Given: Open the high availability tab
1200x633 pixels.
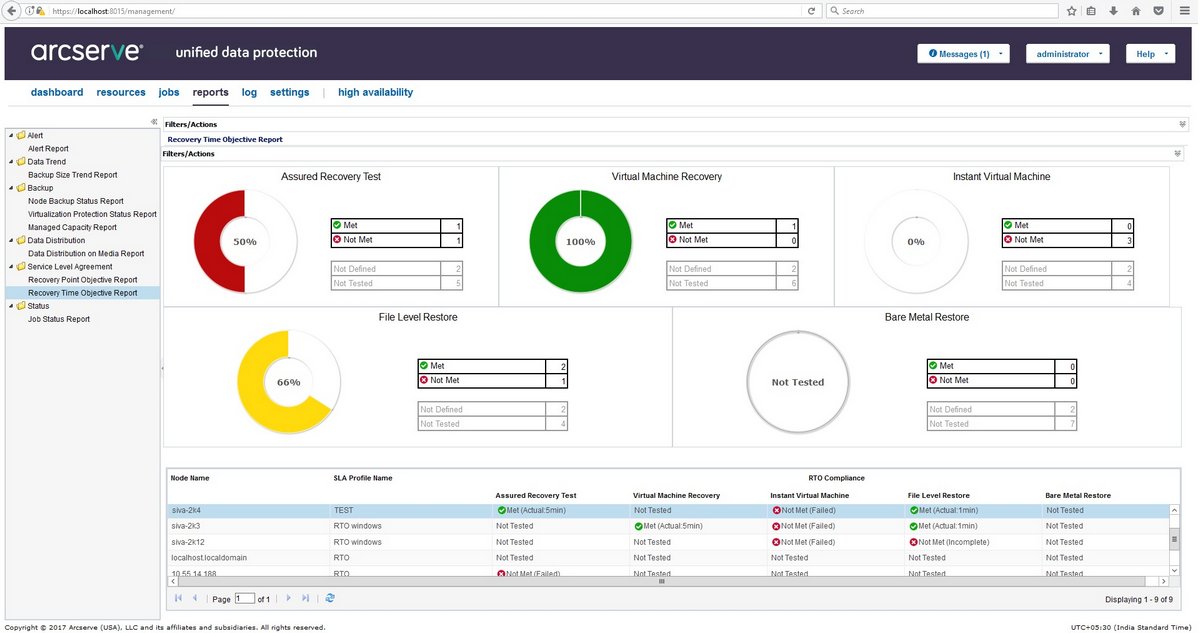Looking at the screenshot, I should coord(375,92).
